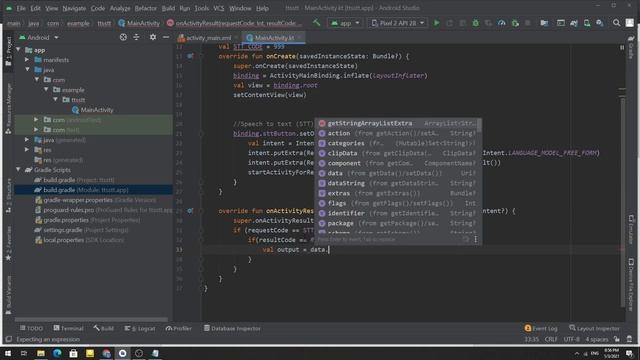
Task: Open the Profiler tool window
Action: 178,328
